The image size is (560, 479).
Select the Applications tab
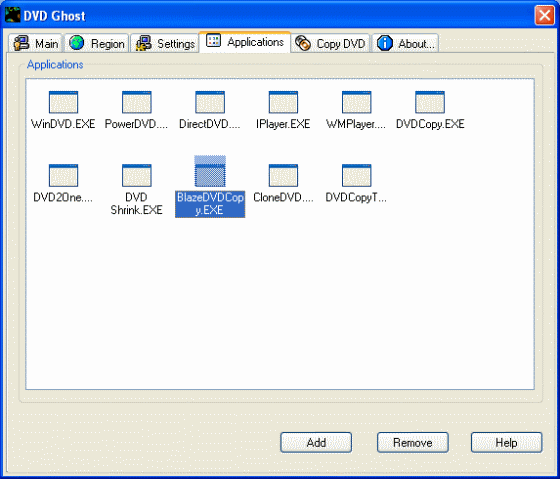click(x=245, y=42)
